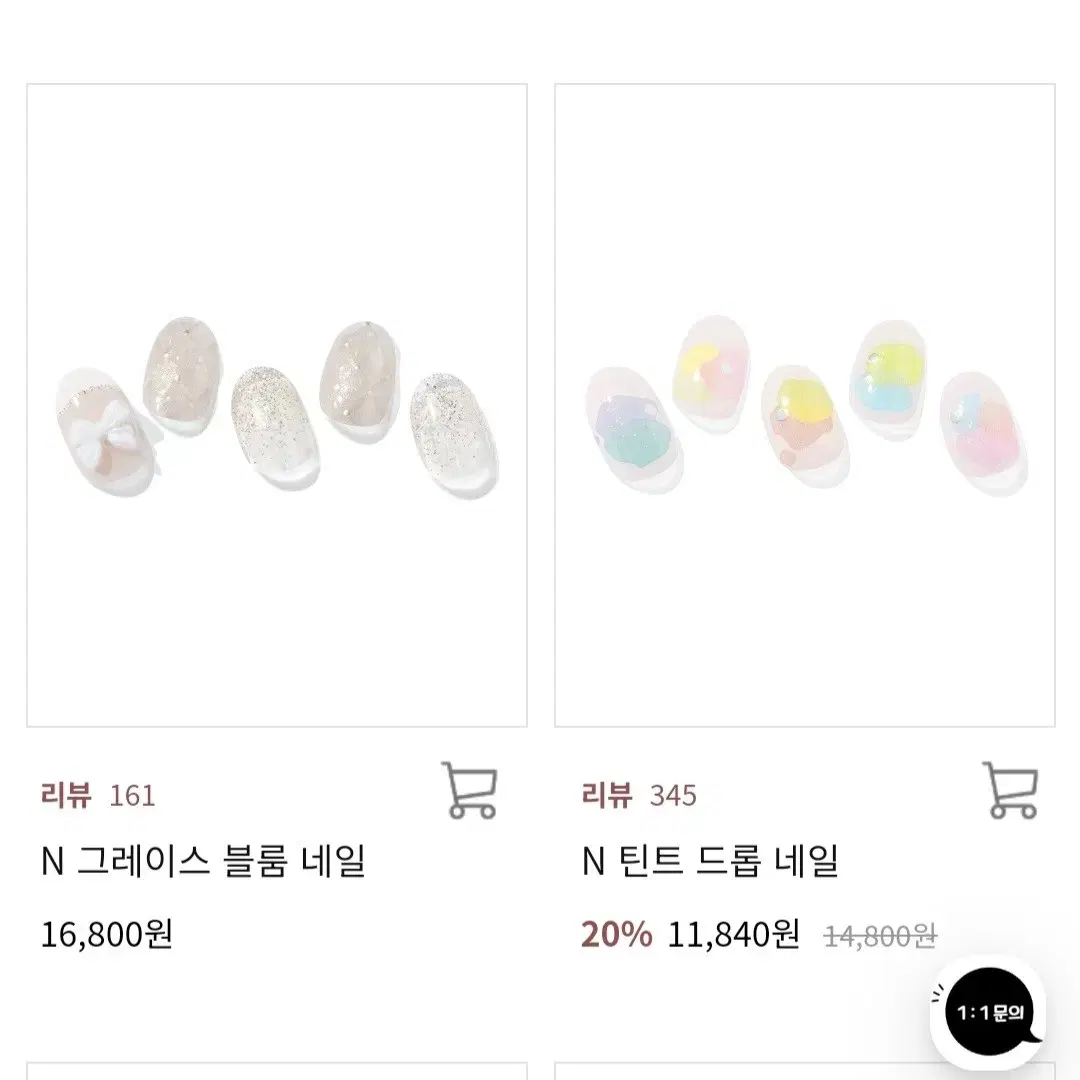Click the 16,800원 price
Image resolution: width=1080 pixels, height=1080 pixels.
[x=107, y=935]
